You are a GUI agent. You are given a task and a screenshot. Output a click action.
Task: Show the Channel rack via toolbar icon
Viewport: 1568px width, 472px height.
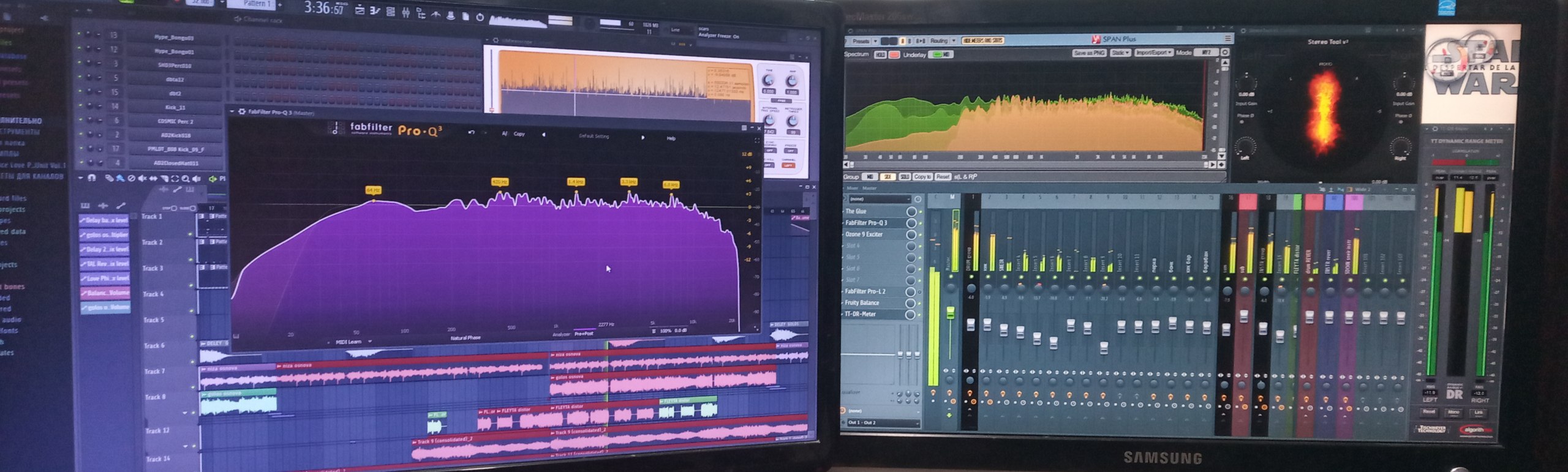(x=390, y=12)
